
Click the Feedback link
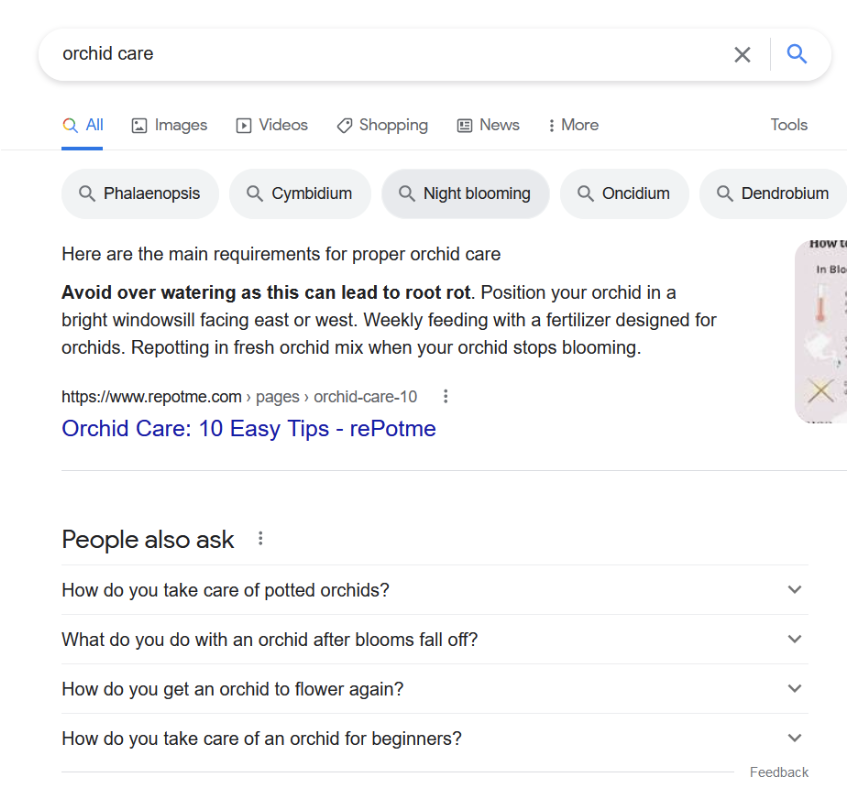click(779, 772)
